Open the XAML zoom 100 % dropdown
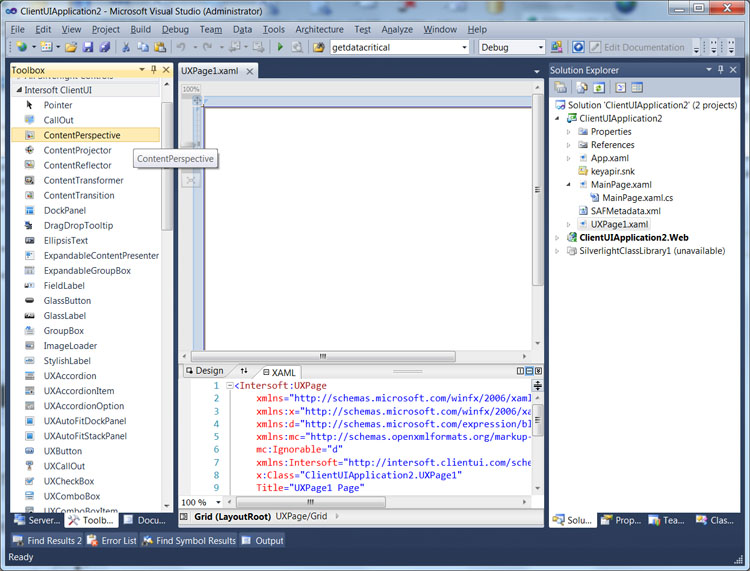The height and width of the screenshot is (571, 750). click(x=218, y=502)
